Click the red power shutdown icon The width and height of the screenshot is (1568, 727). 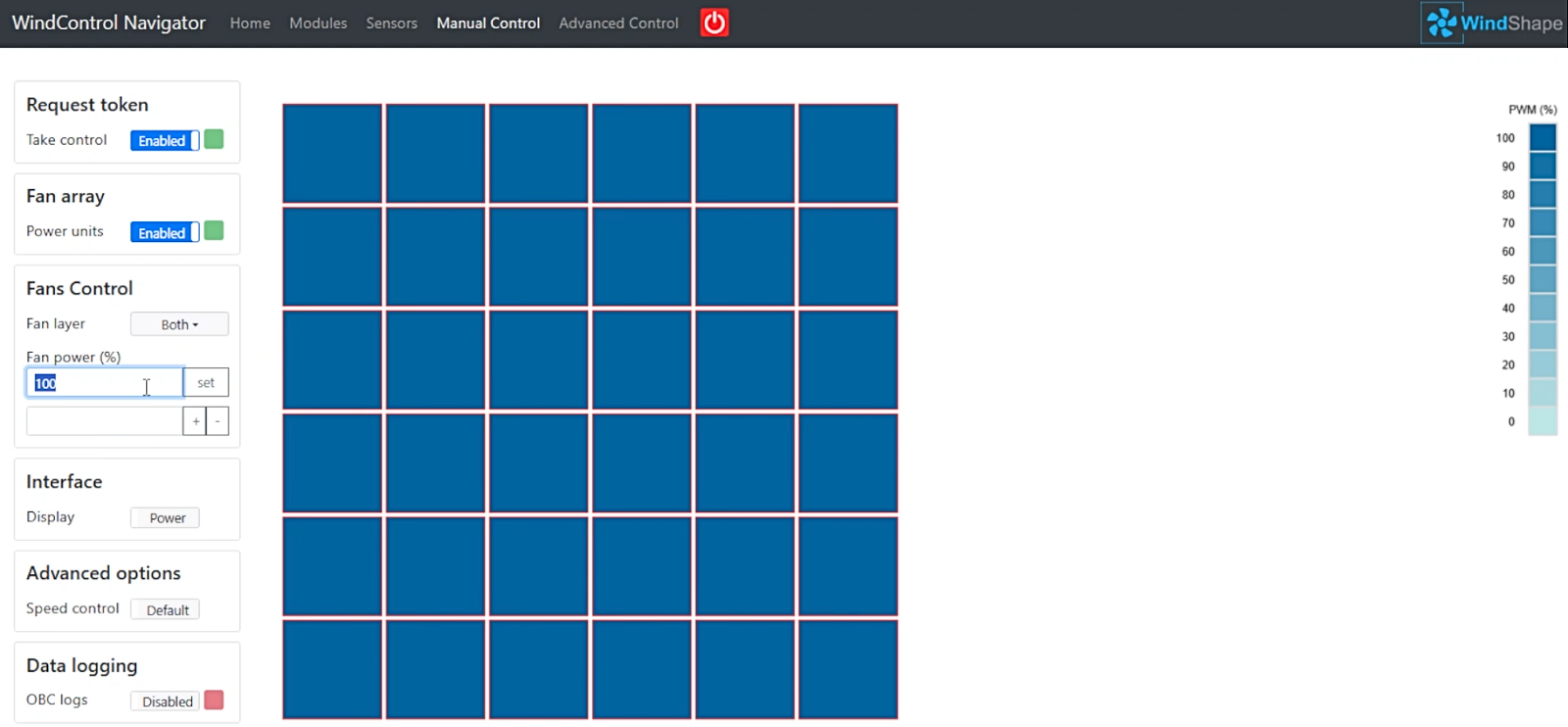click(714, 23)
